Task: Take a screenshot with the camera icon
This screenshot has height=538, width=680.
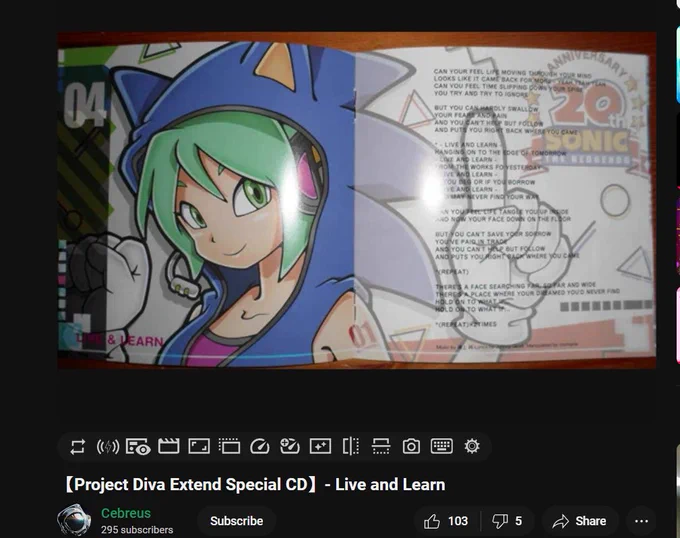Action: 411,446
